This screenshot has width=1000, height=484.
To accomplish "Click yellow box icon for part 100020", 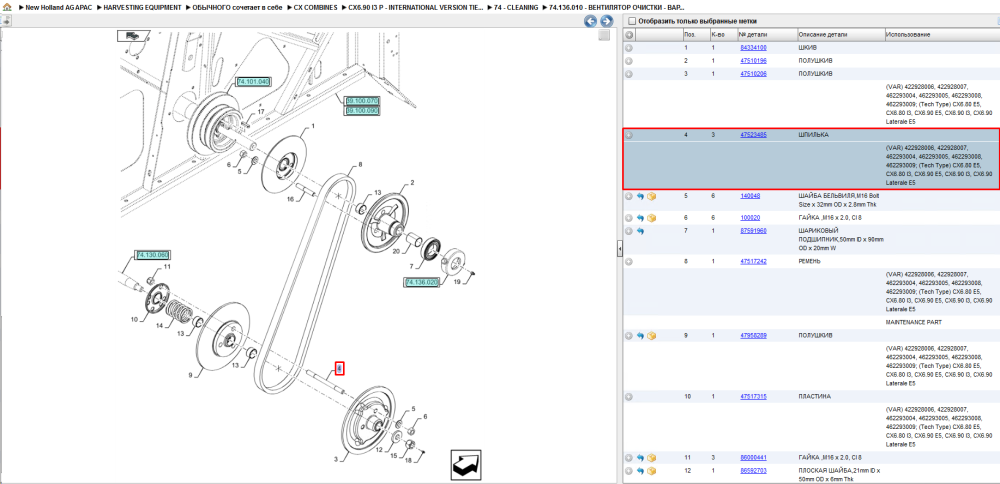I will (x=651, y=218).
